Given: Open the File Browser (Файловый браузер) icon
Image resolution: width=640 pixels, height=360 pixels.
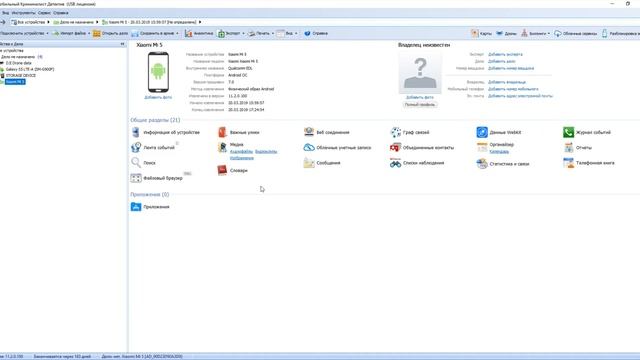Looking at the screenshot, I should [136, 178].
